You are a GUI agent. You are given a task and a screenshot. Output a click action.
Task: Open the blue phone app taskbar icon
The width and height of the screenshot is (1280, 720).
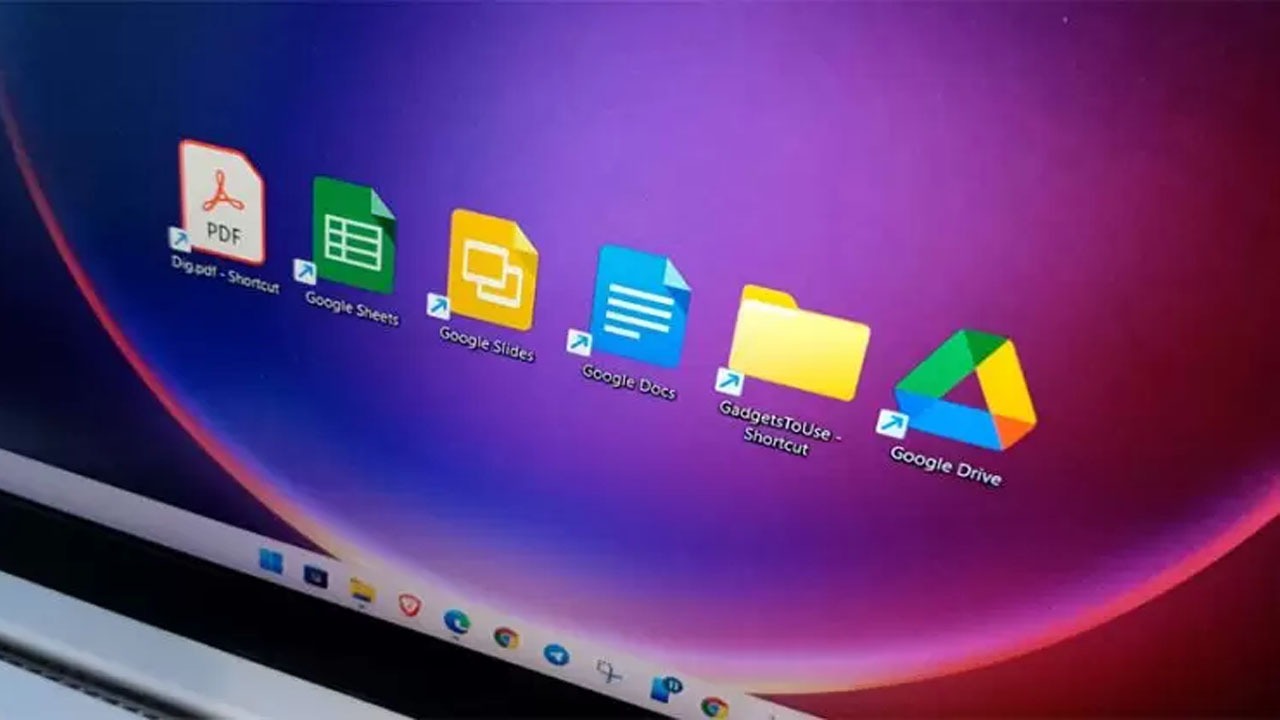pos(665,688)
